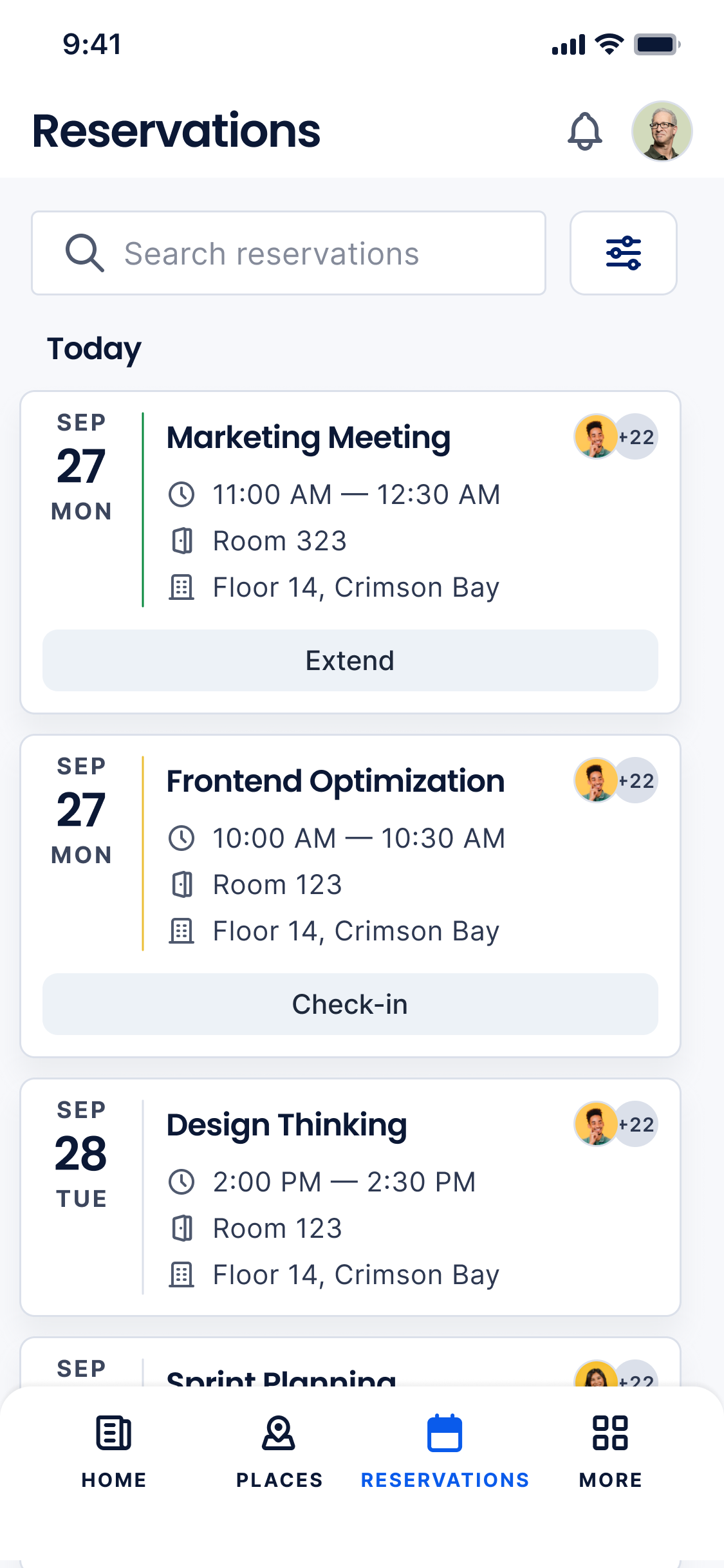The width and height of the screenshot is (724, 1568).
Task: Open the notifications bell
Action: pyautogui.click(x=584, y=131)
